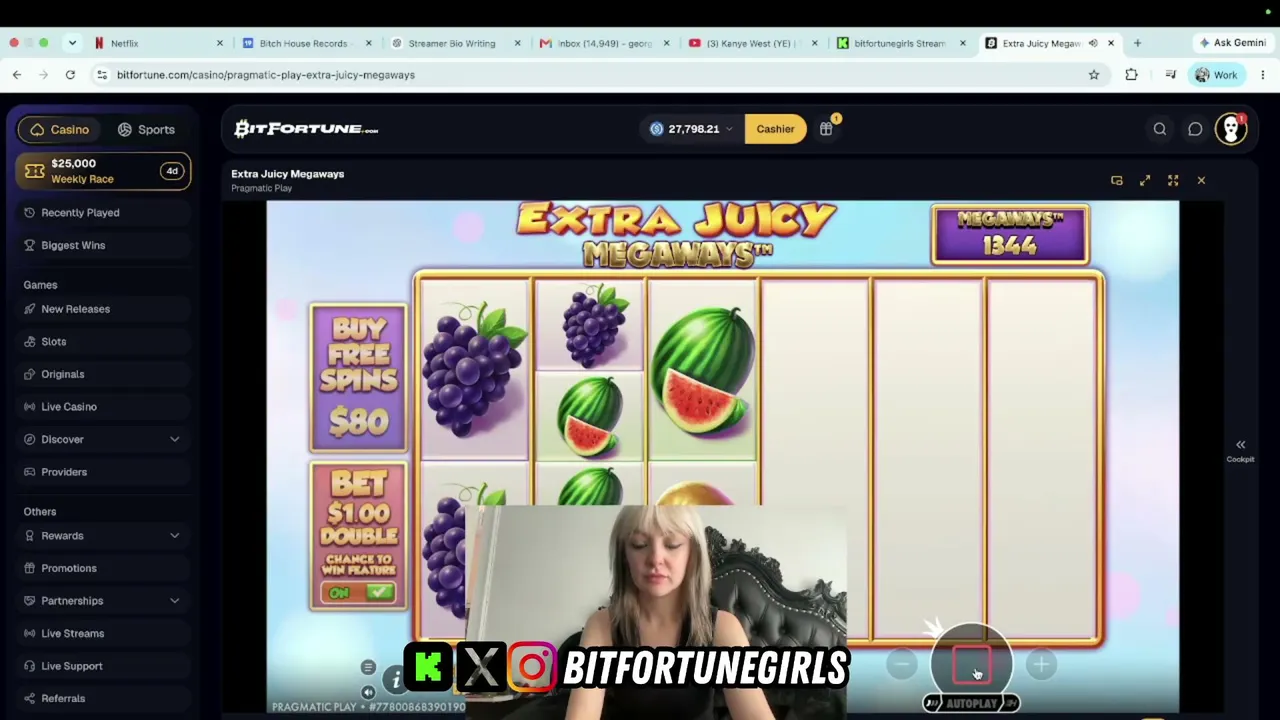The height and width of the screenshot is (720, 1280).
Task: View site information icon in address bar
Action: tap(102, 75)
